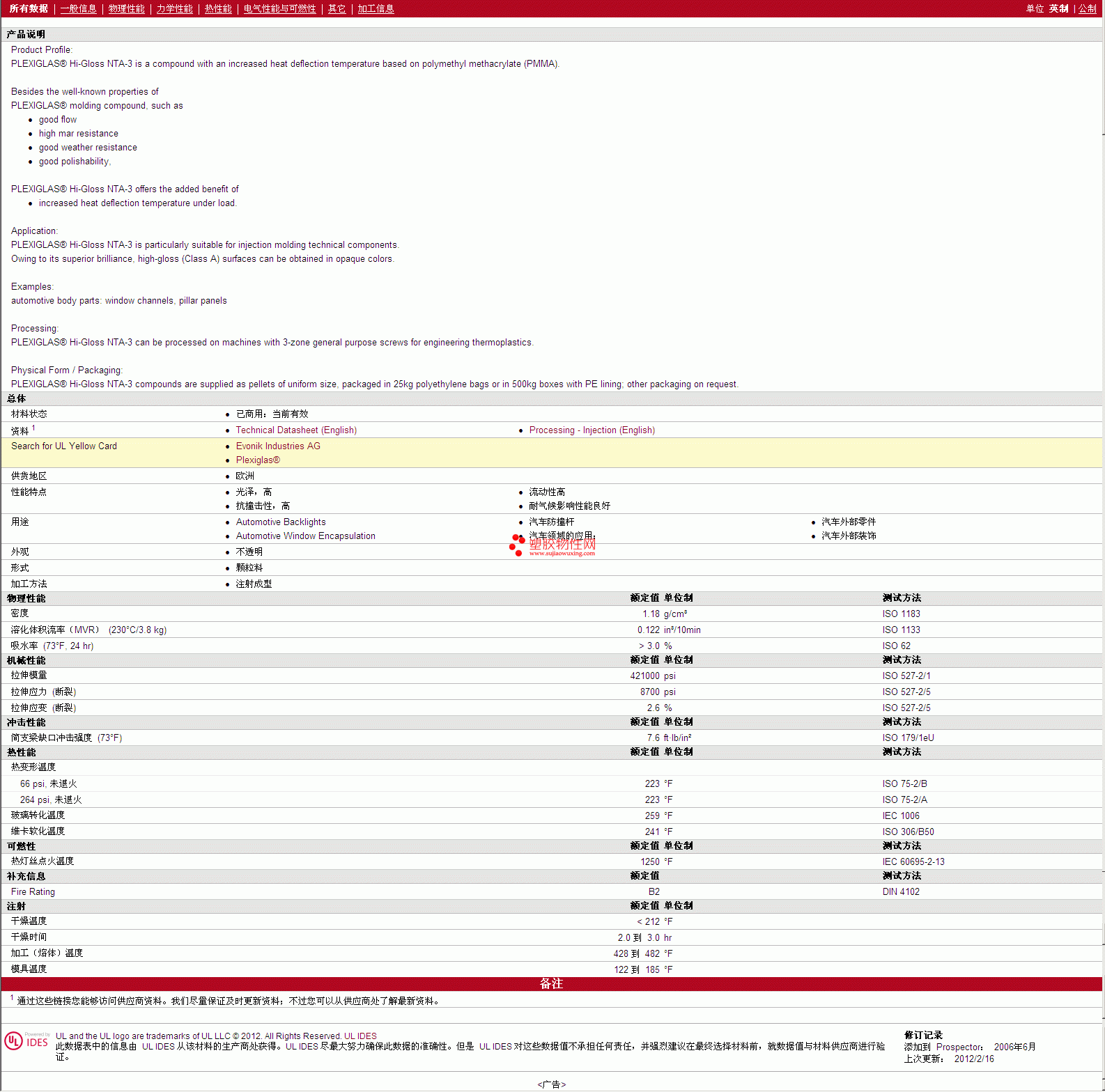Click the ISO 527-2/1 test method

[906, 676]
